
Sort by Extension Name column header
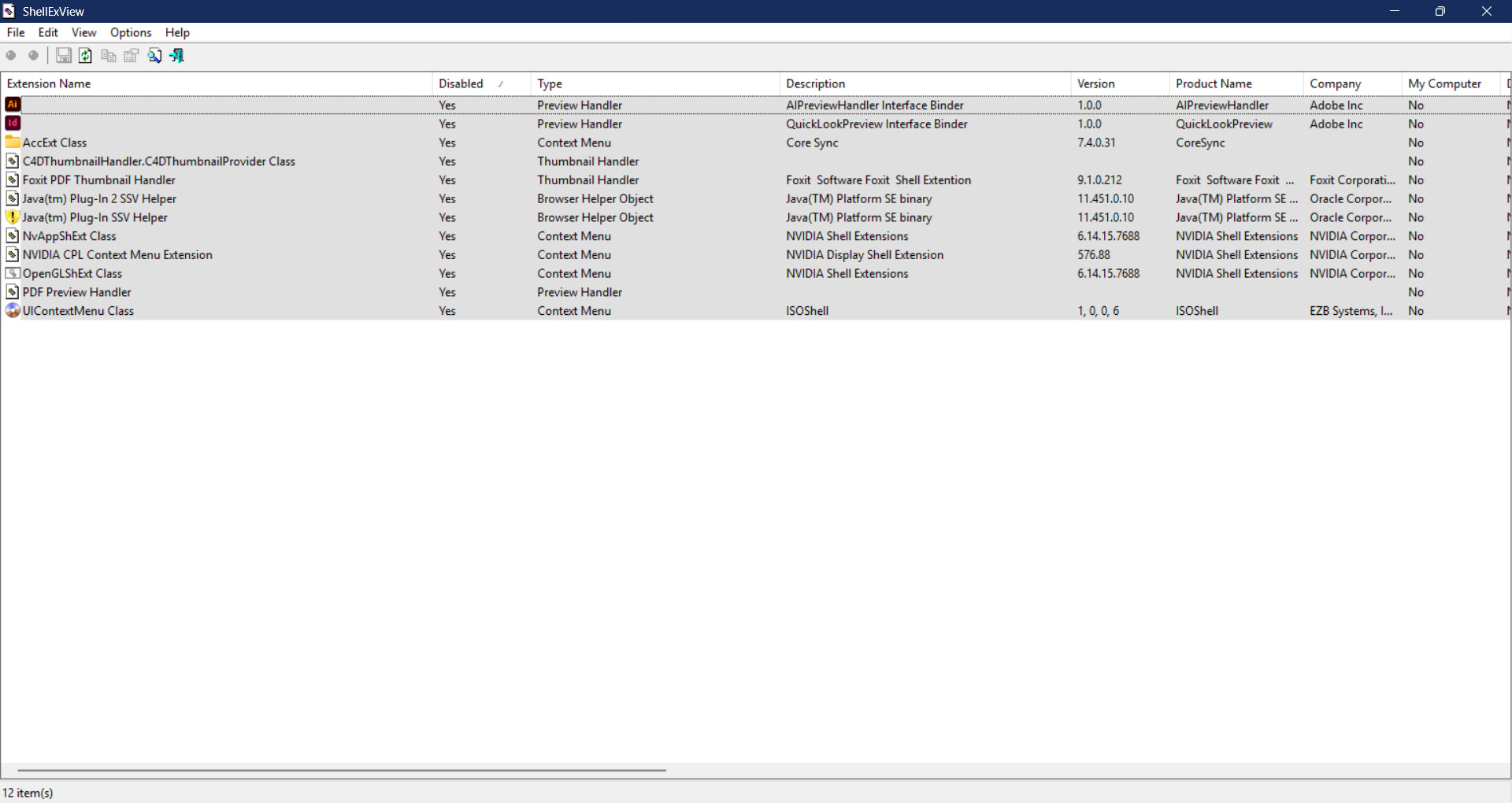(x=217, y=83)
